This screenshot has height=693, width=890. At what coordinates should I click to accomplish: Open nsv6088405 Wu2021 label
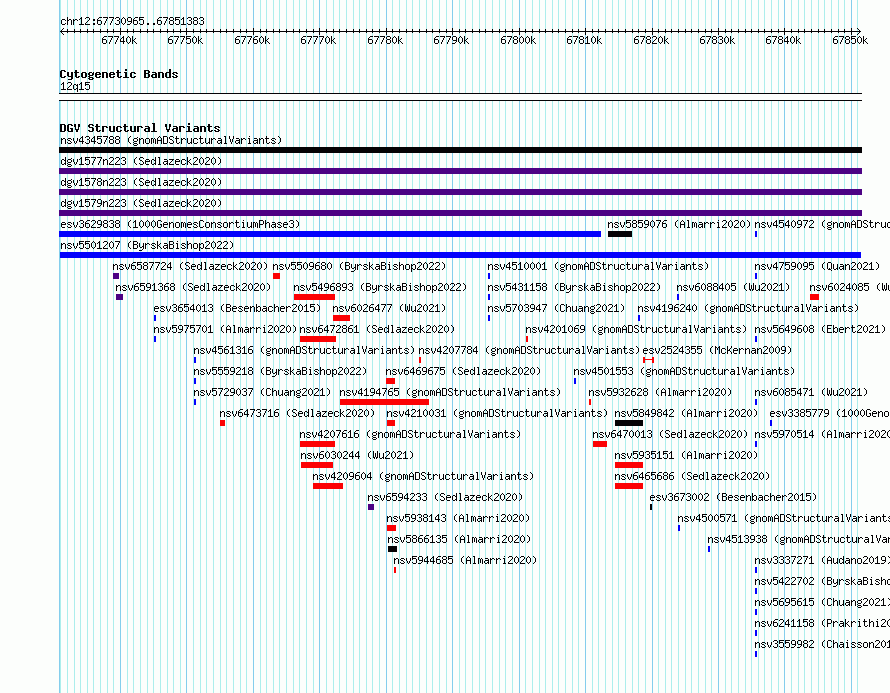pyautogui.click(x=733, y=287)
